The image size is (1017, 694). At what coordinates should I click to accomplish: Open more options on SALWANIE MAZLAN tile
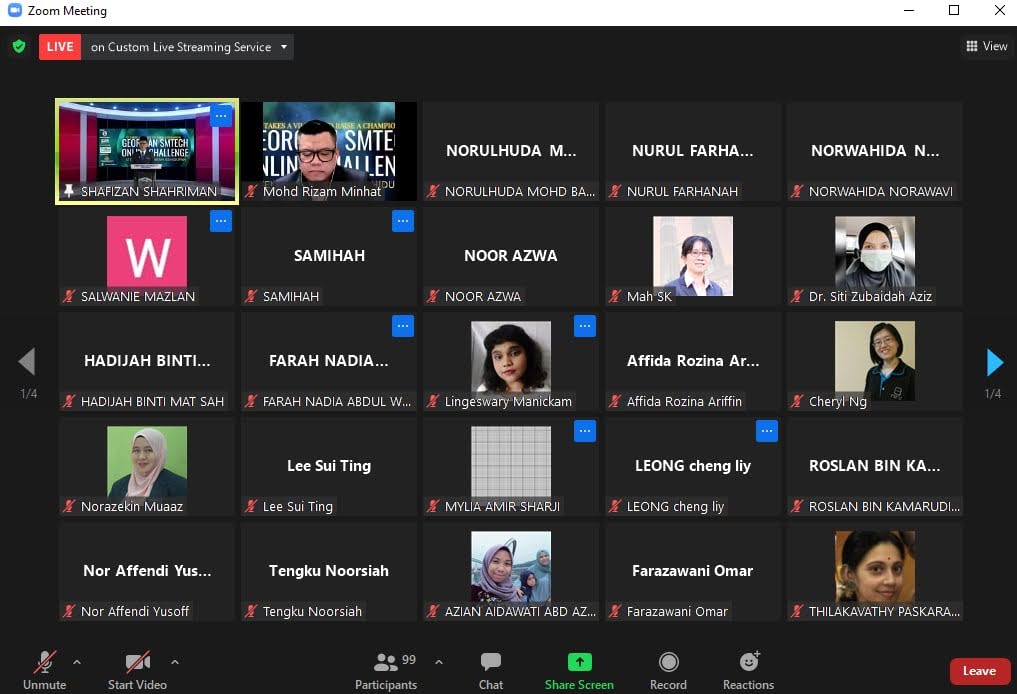tap(221, 221)
